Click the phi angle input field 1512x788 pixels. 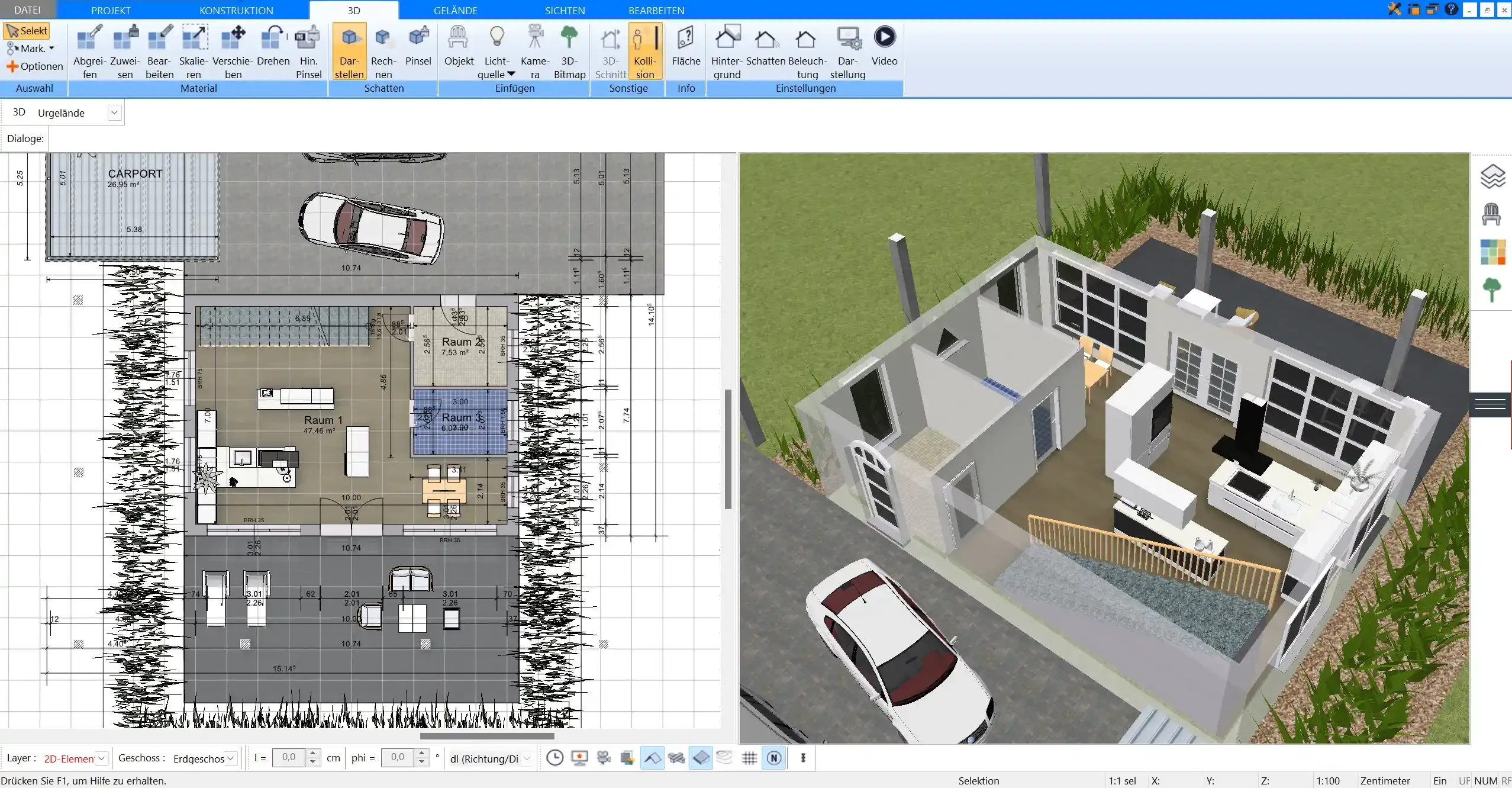click(x=398, y=757)
